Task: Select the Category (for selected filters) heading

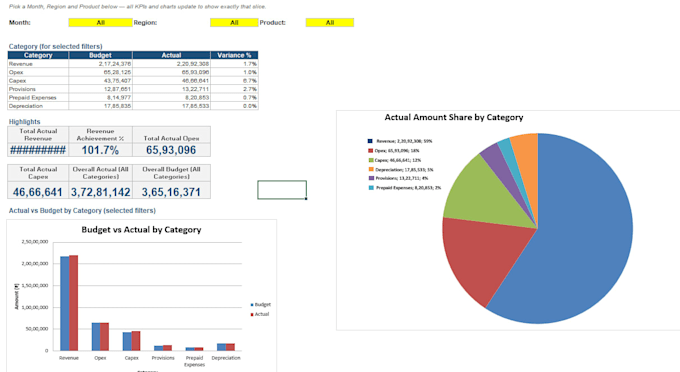Action: [56, 46]
